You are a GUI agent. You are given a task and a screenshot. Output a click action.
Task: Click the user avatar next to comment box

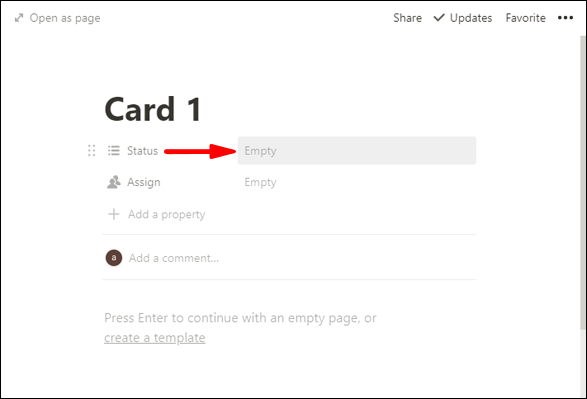tap(114, 258)
